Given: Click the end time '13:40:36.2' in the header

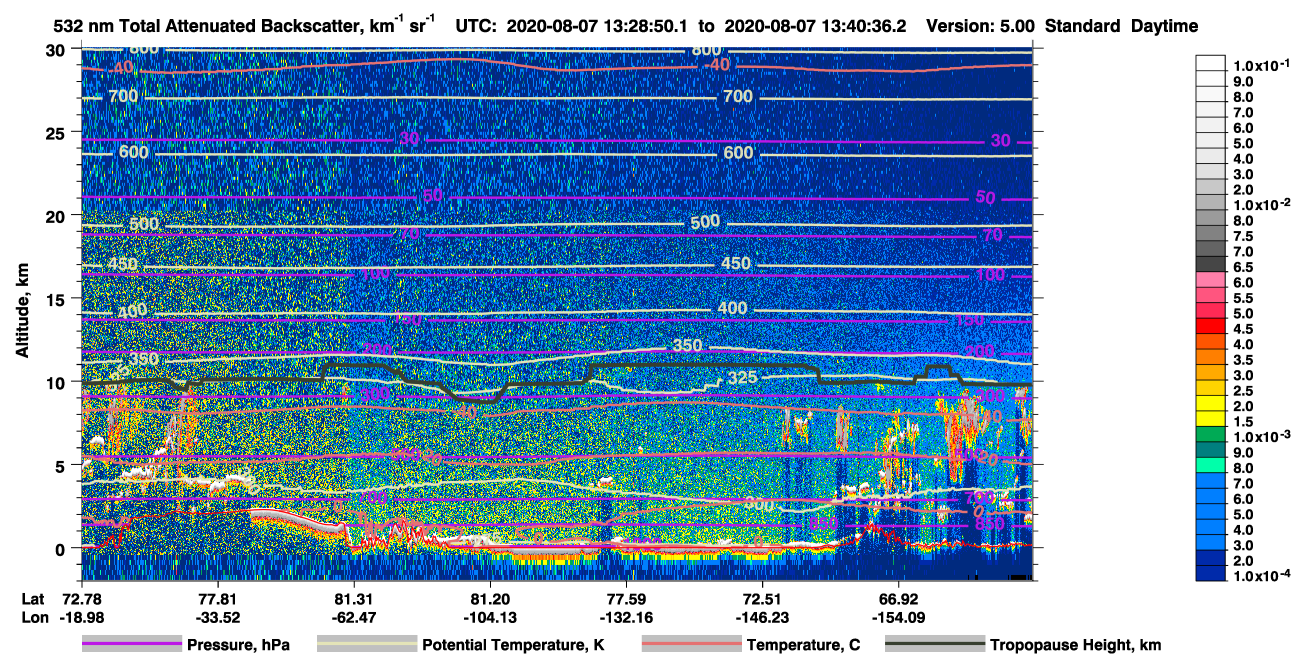Looking at the screenshot, I should point(869,27).
